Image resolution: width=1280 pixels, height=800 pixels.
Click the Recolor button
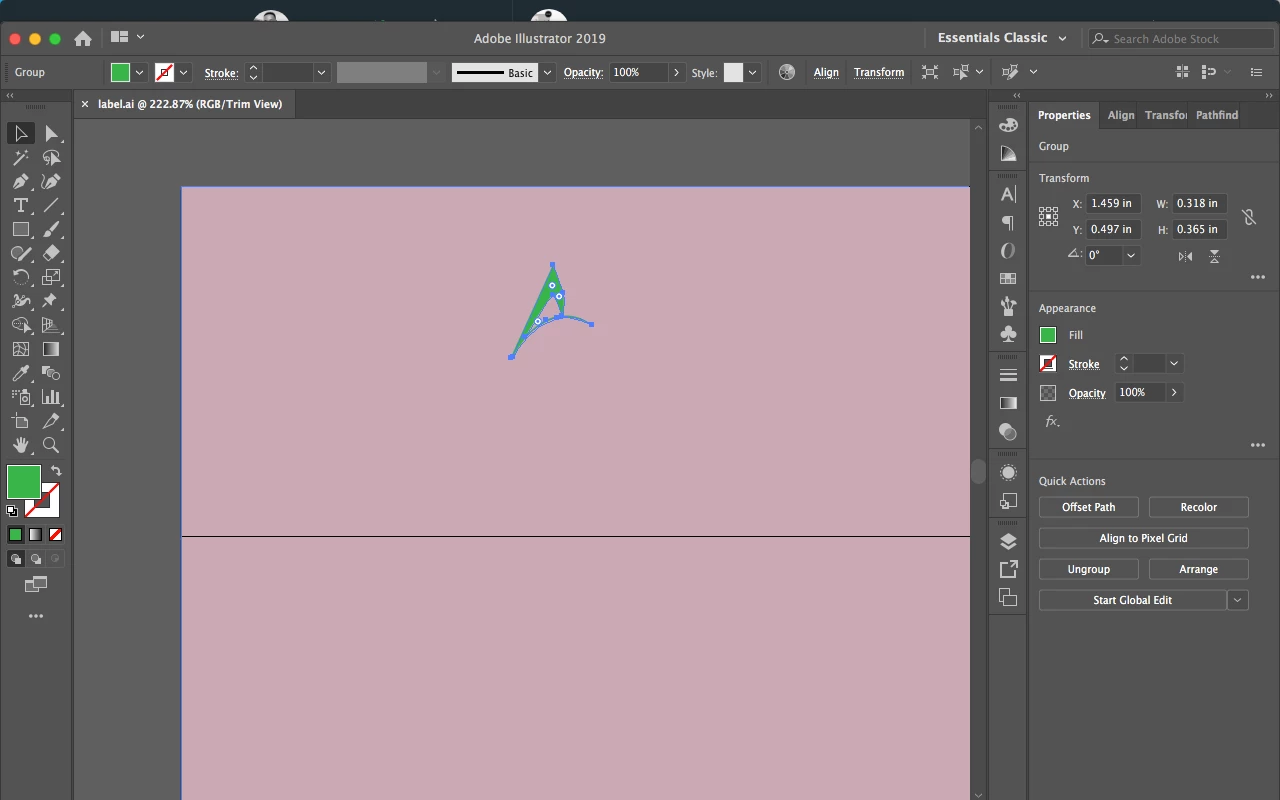tap(1199, 507)
